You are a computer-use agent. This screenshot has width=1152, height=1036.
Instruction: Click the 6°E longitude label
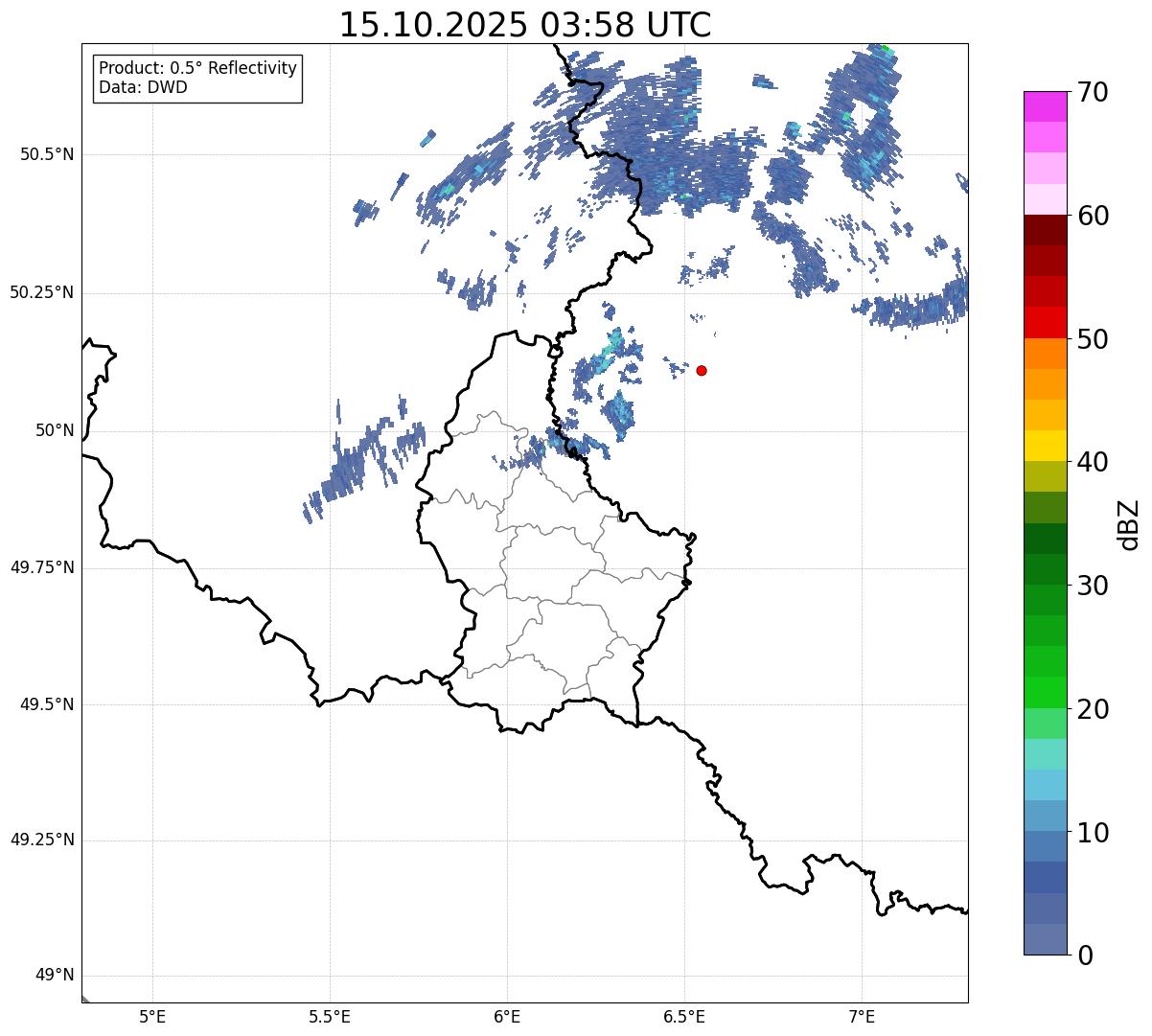(x=507, y=1017)
